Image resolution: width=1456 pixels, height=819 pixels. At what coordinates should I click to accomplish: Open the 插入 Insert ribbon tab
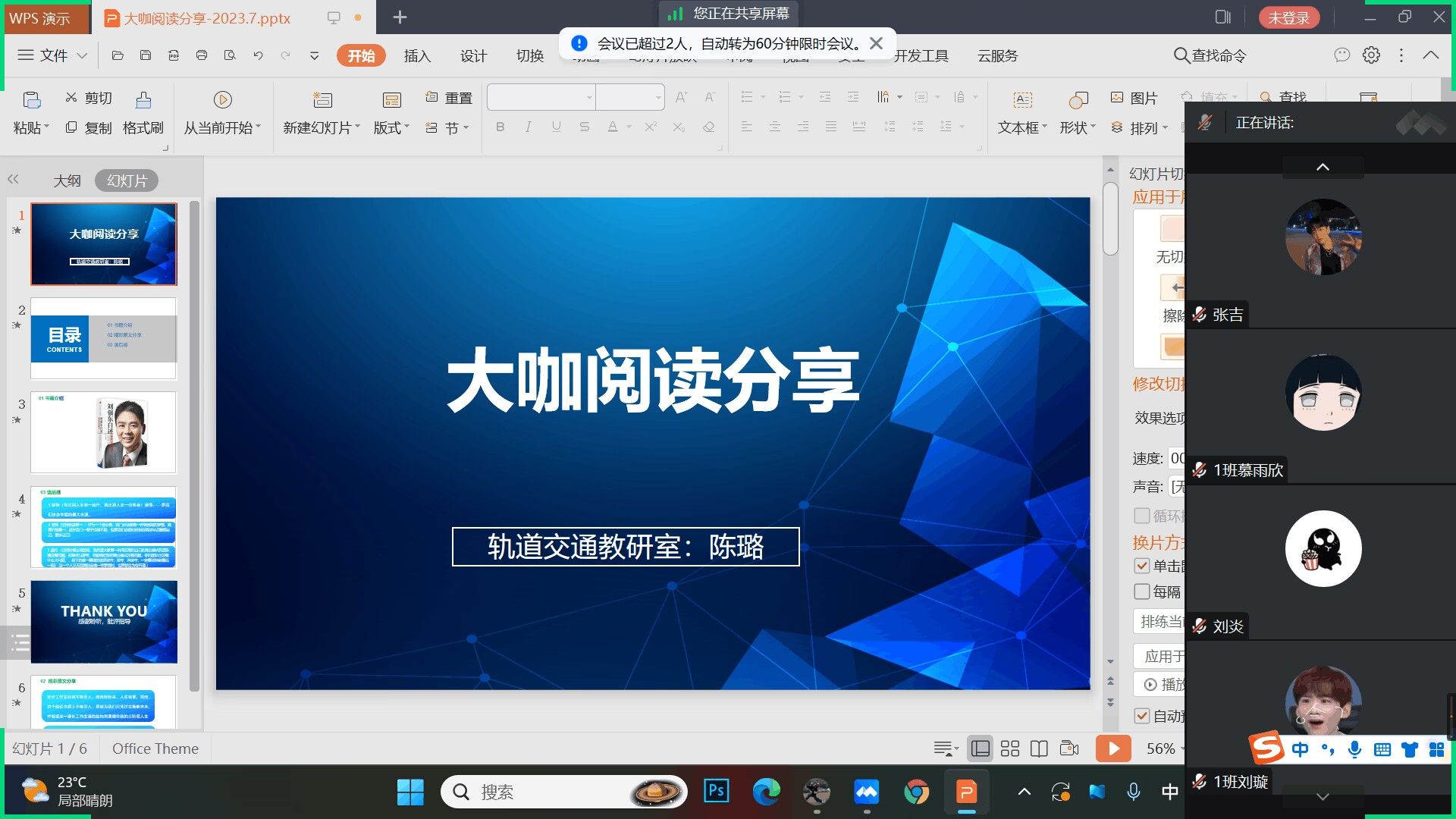pyautogui.click(x=417, y=55)
